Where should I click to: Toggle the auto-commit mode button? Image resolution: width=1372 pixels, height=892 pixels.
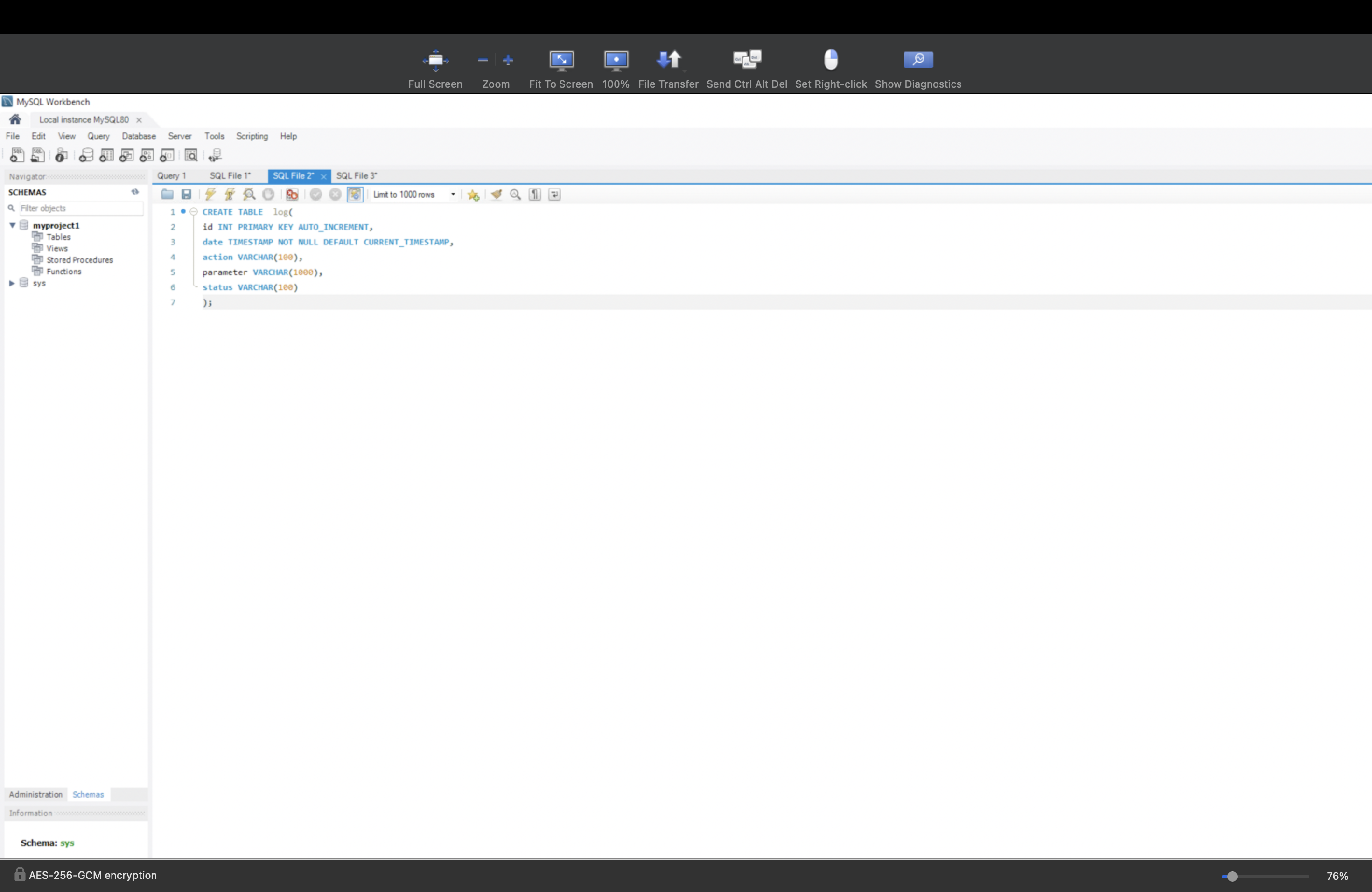[355, 194]
